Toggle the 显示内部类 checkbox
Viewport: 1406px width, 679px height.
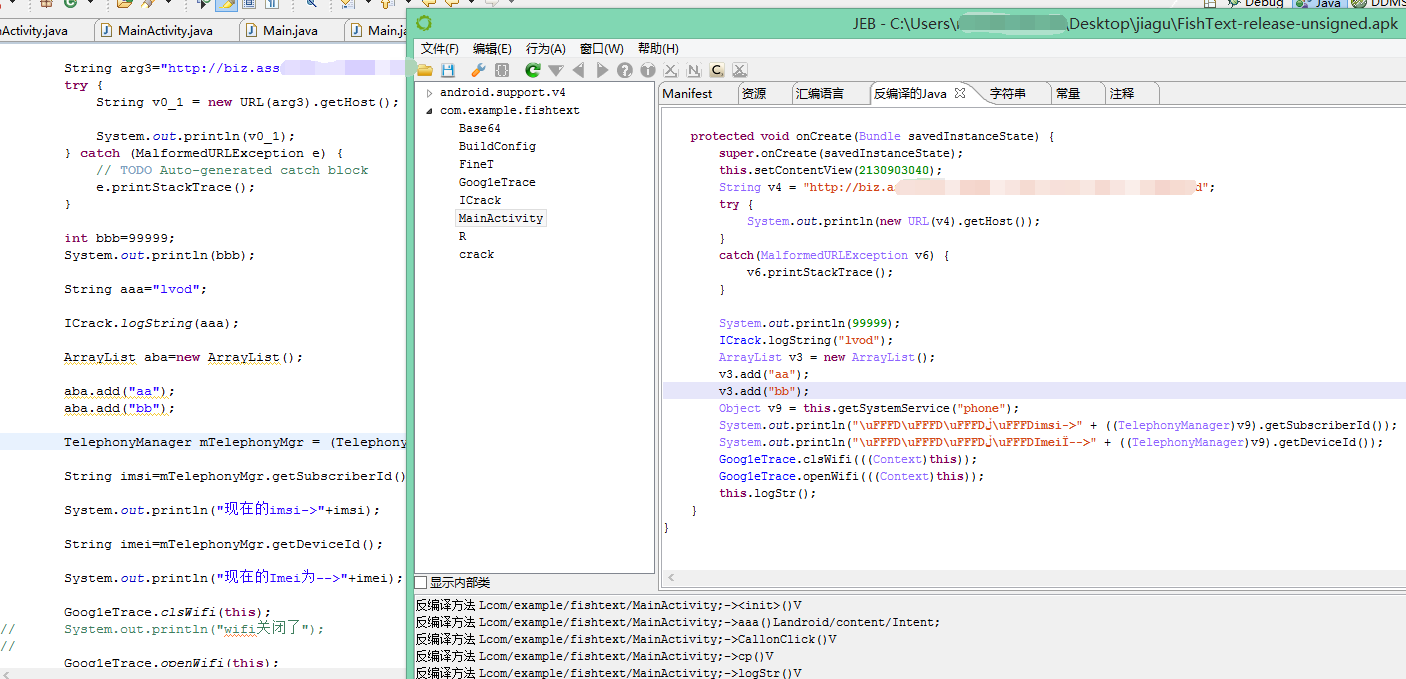click(x=421, y=582)
